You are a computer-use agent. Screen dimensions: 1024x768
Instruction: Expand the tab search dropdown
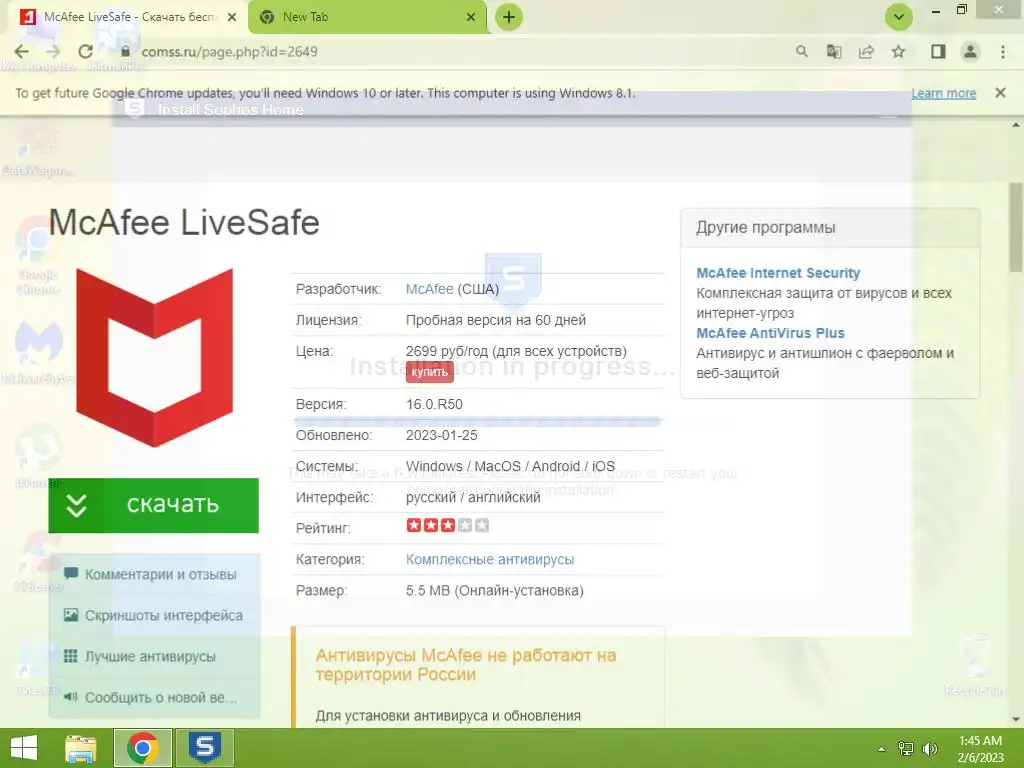coord(899,17)
